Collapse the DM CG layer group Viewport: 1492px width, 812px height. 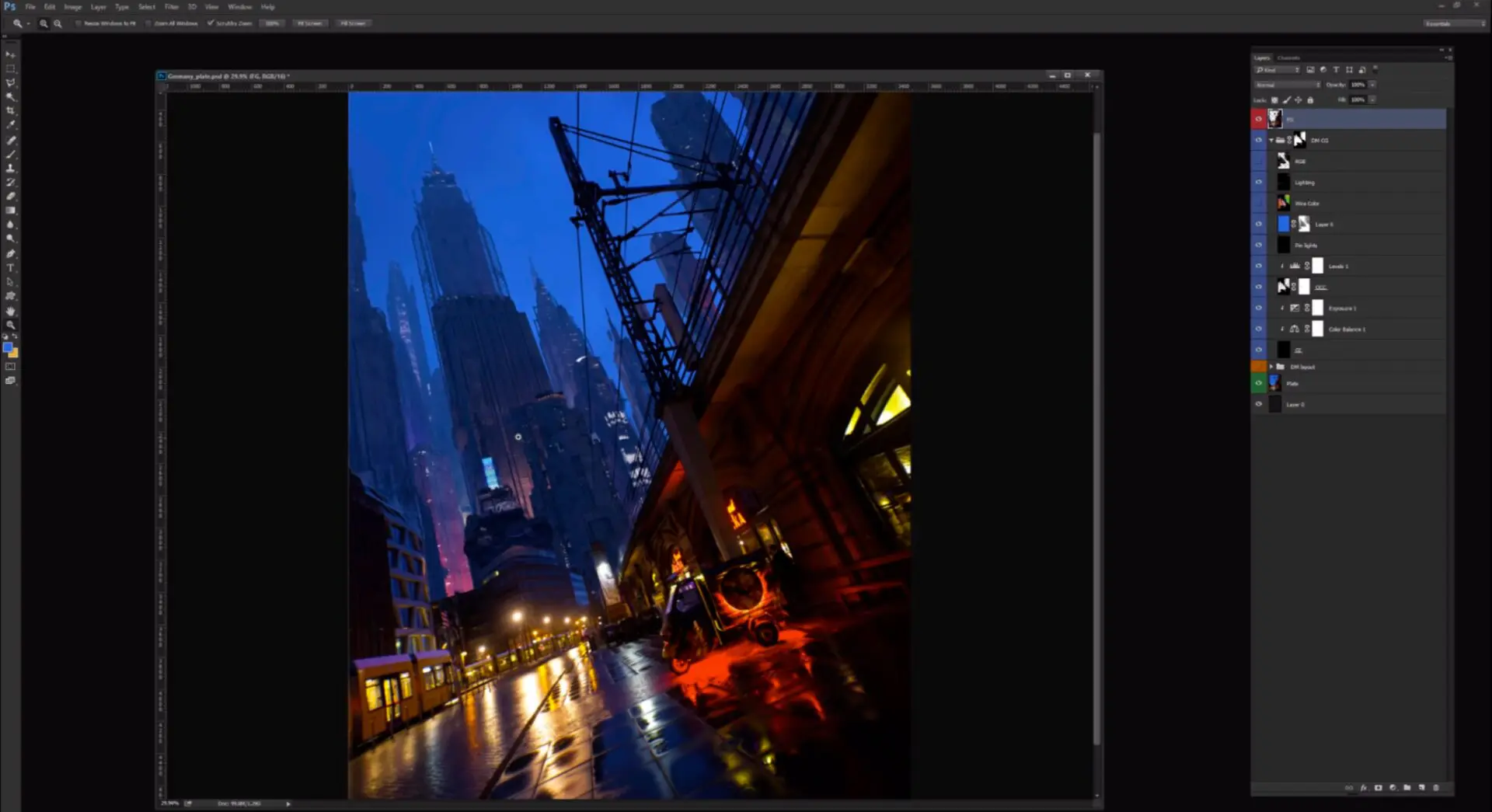[x=1271, y=141]
